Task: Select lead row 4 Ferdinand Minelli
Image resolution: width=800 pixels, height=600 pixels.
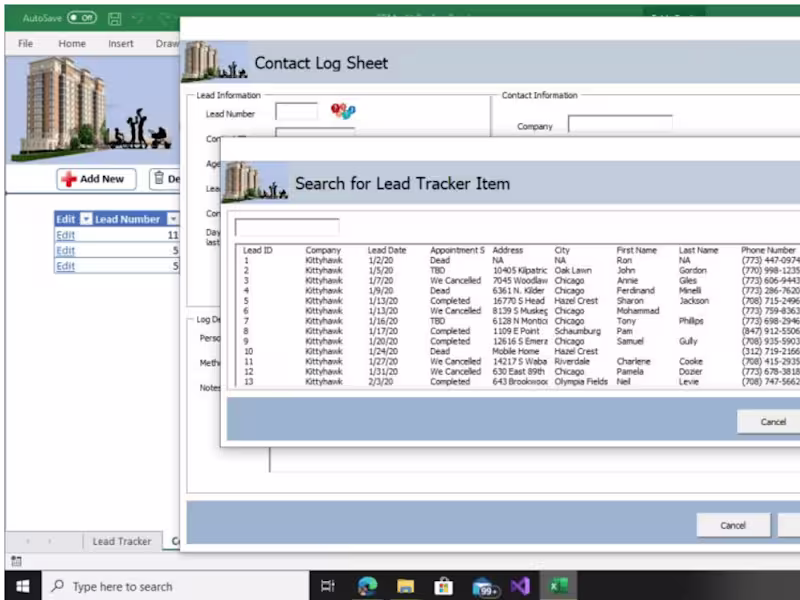Action: tap(518, 291)
